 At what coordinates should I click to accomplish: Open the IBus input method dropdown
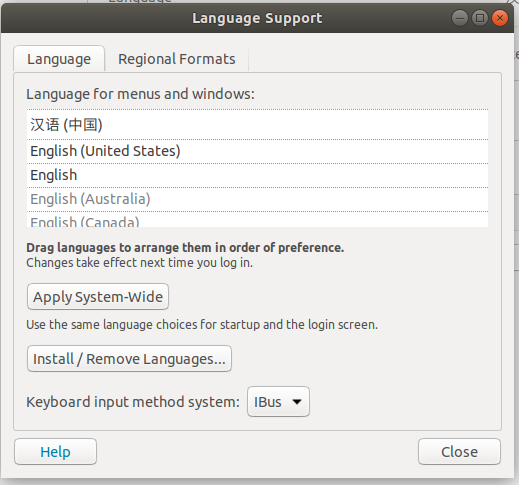coord(278,402)
